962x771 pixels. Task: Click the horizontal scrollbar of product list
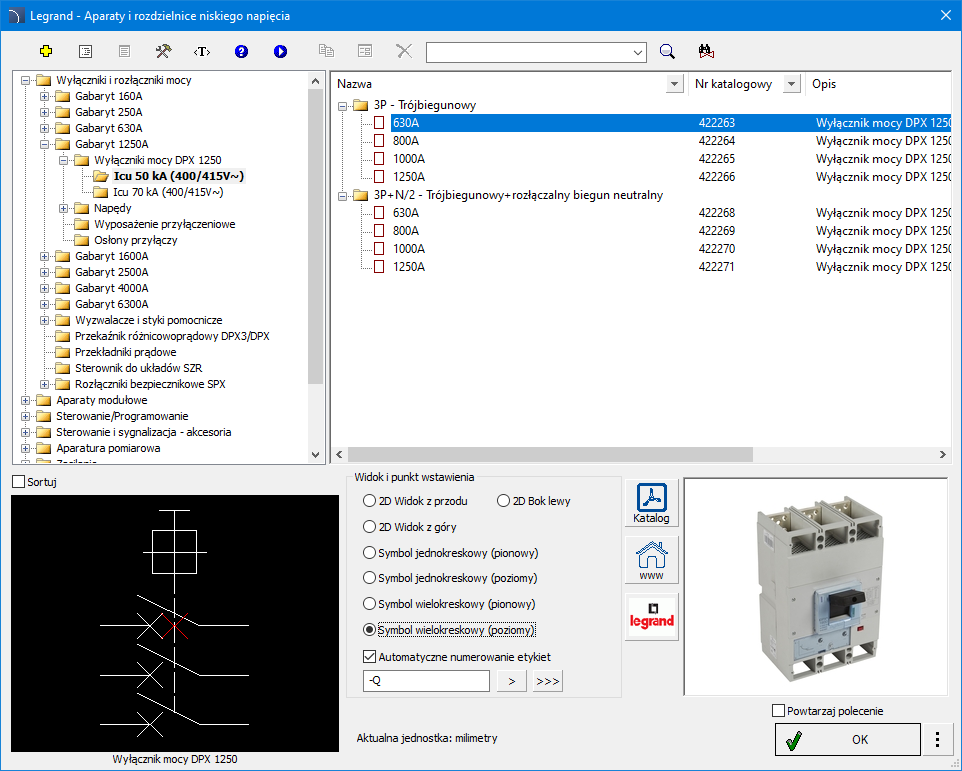click(x=550, y=455)
